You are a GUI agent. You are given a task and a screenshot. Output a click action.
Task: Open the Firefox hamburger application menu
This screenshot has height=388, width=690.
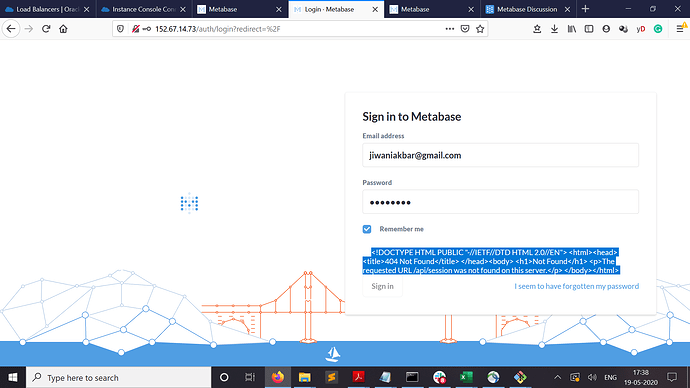coord(680,29)
